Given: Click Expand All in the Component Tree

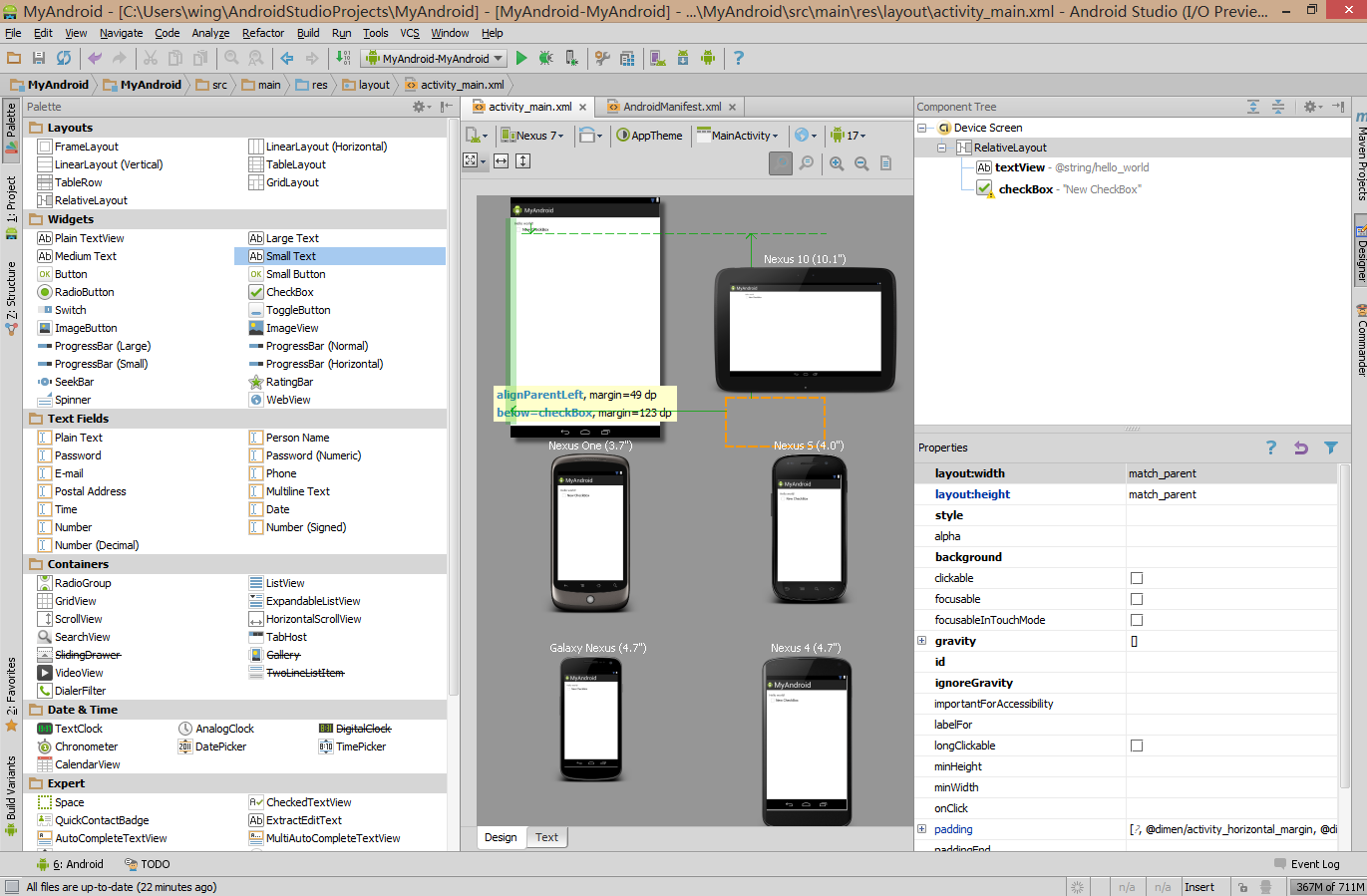Looking at the screenshot, I should point(1253,107).
